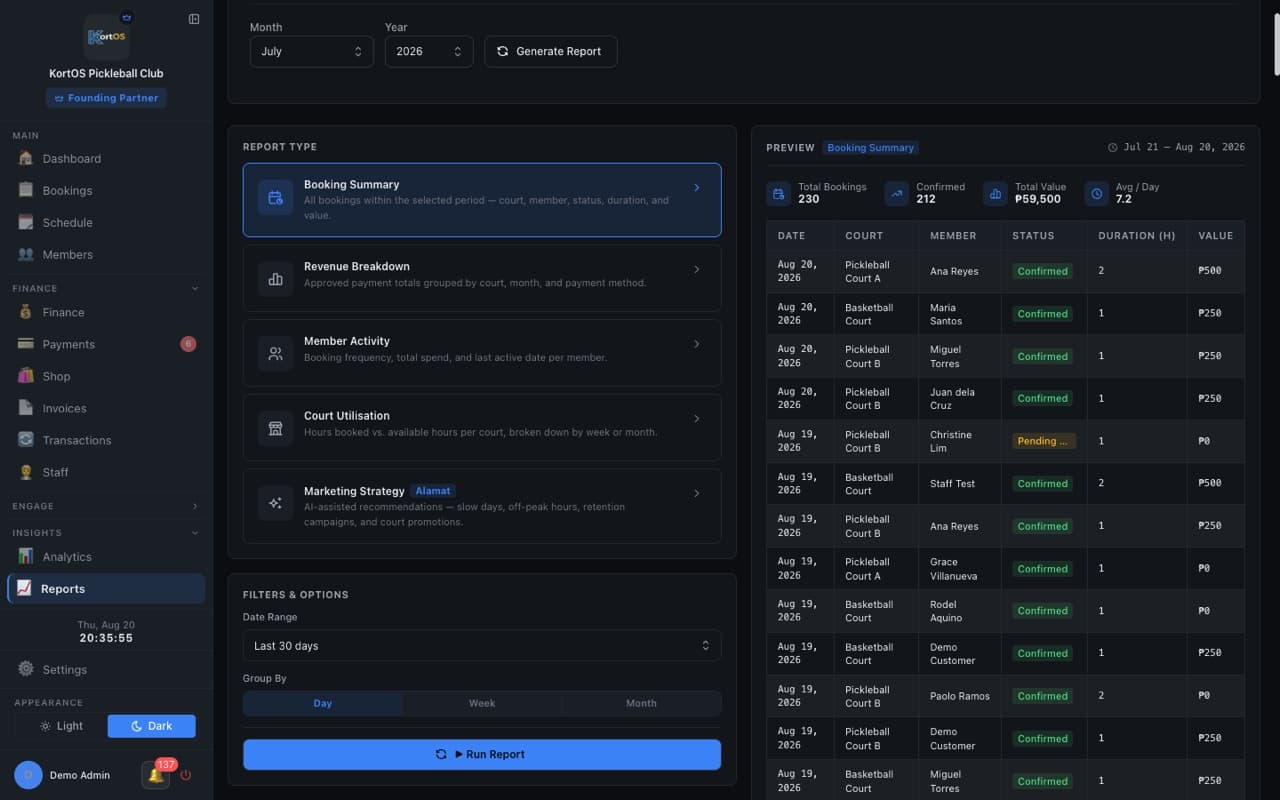Click the Bookings sidebar icon
The width and height of the screenshot is (1280, 800).
tap(26, 190)
